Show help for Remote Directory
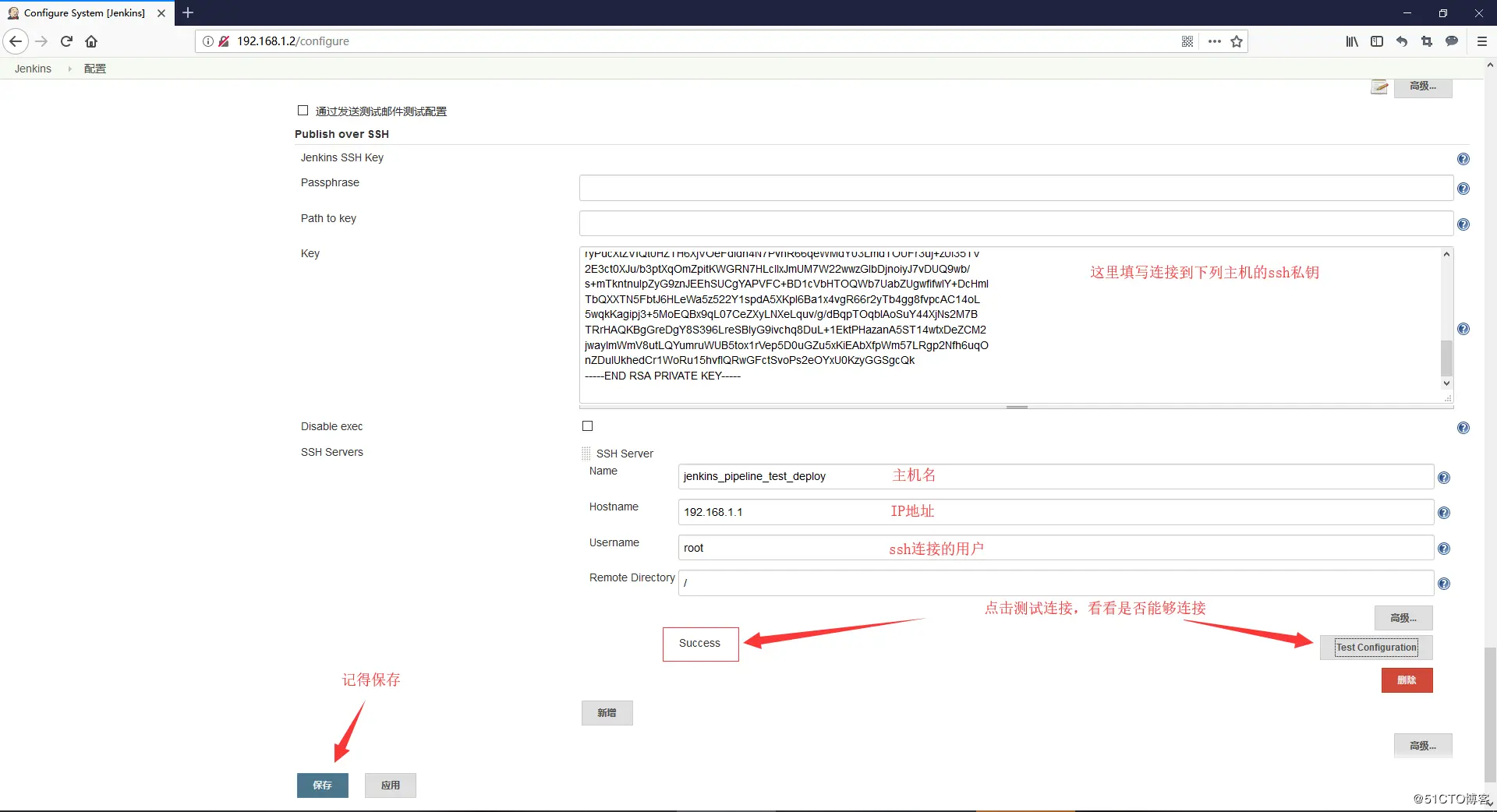Screen dimensions: 1497x812 pyautogui.click(x=1444, y=584)
